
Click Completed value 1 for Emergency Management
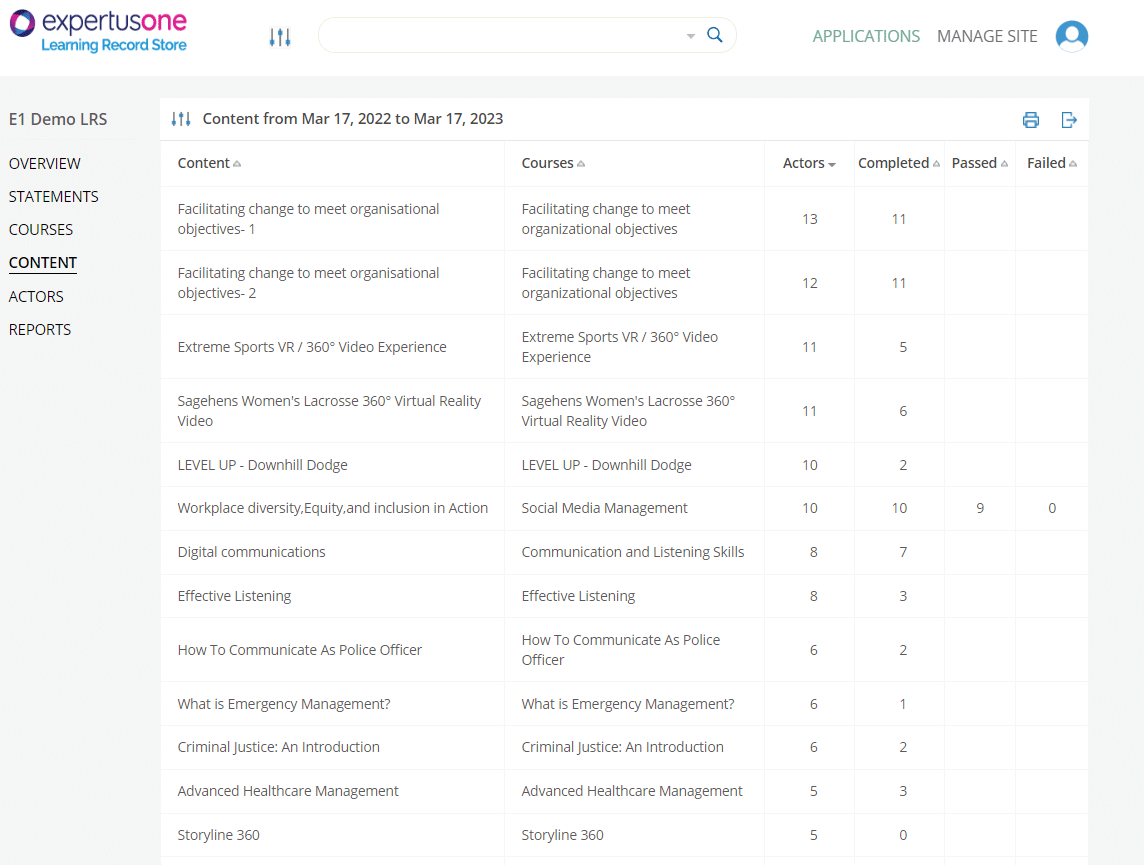pos(903,704)
